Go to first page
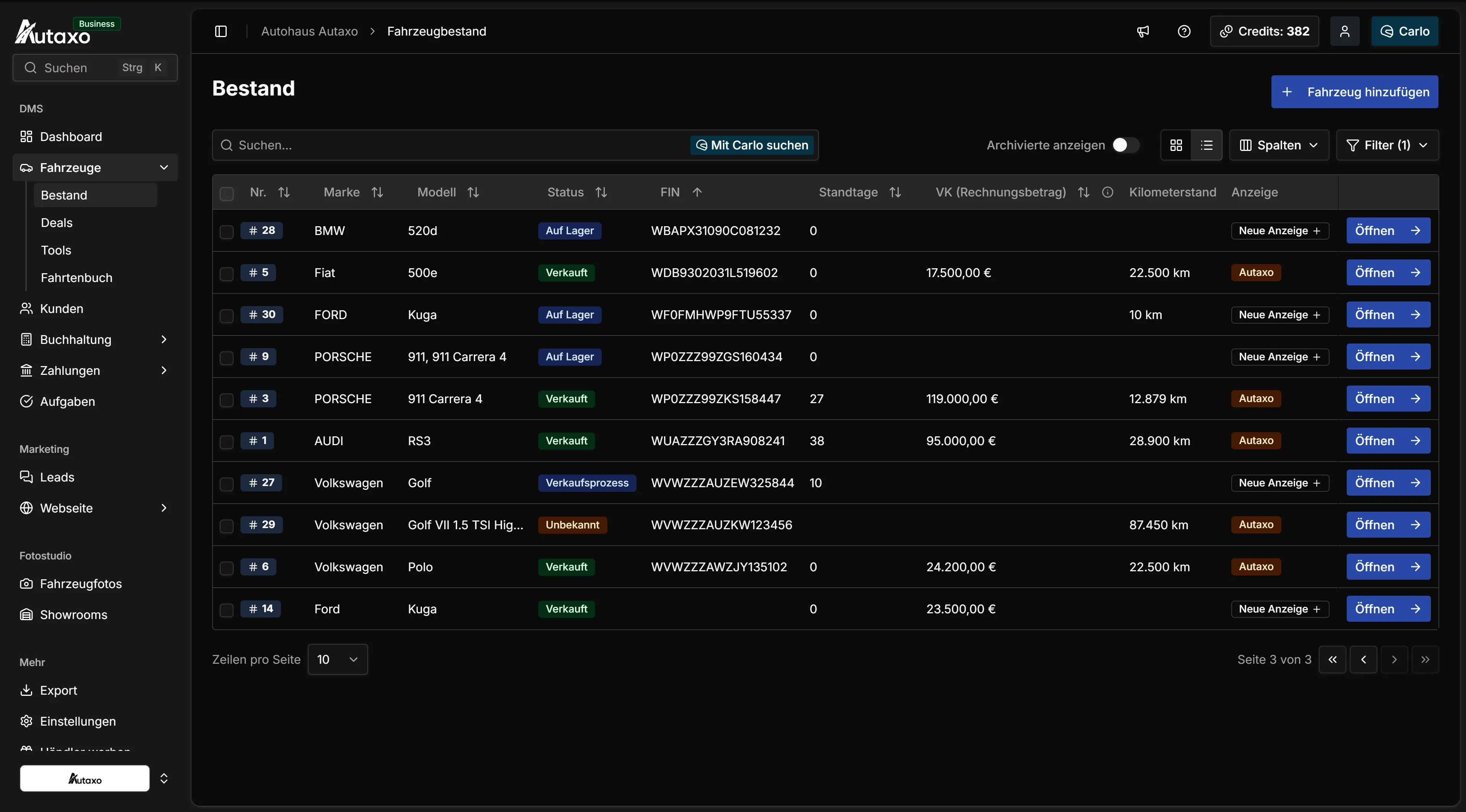This screenshot has width=1466, height=812. [1332, 660]
